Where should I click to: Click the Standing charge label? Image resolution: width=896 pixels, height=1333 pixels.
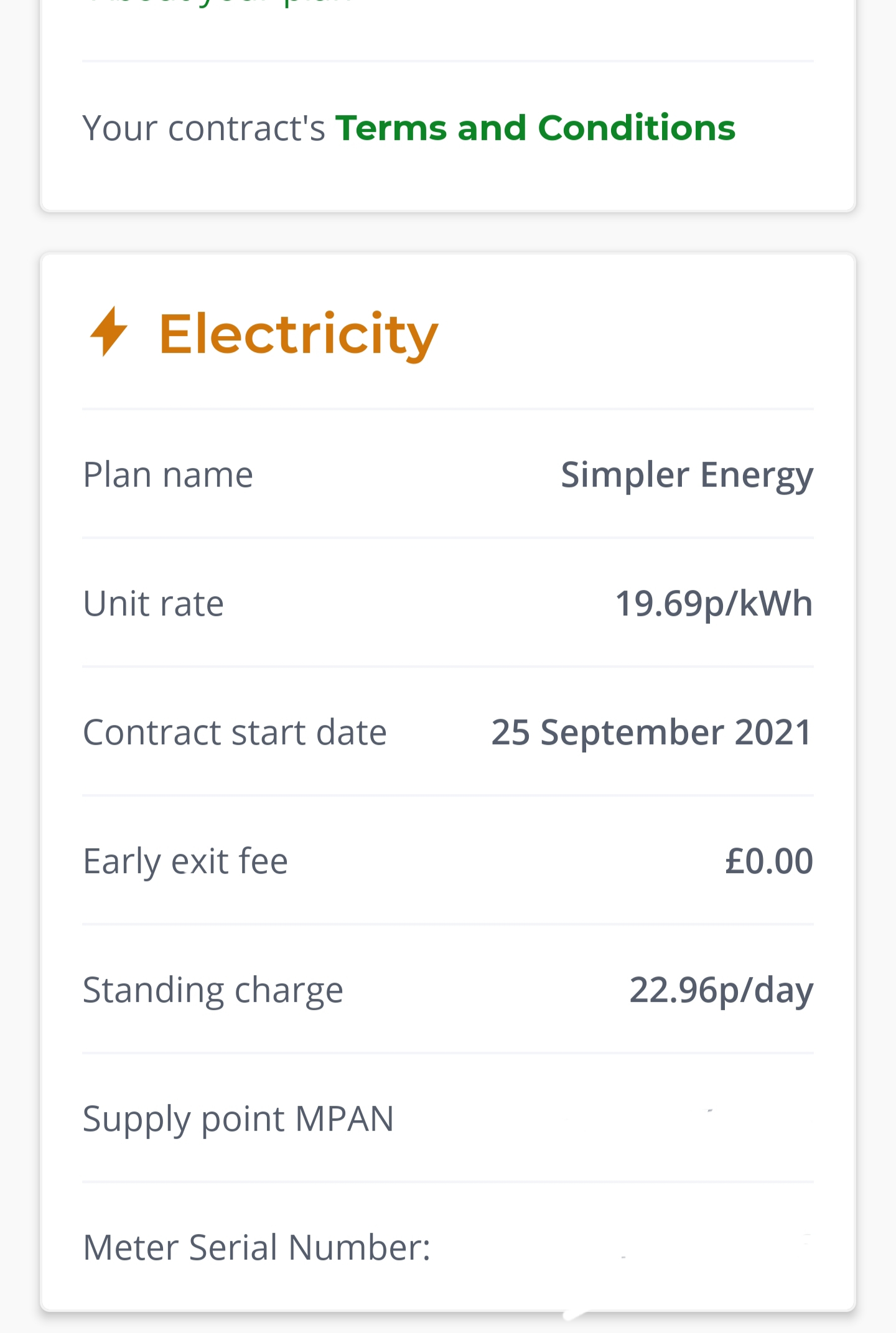pyautogui.click(x=213, y=990)
